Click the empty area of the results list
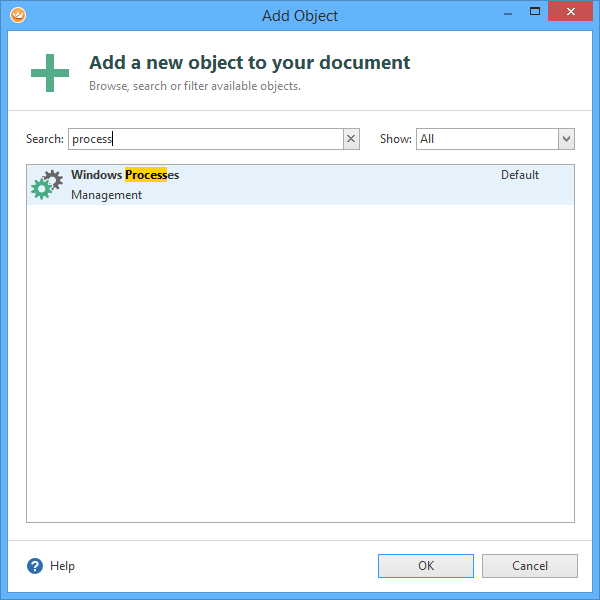Image resolution: width=600 pixels, height=600 pixels. (x=300, y=360)
